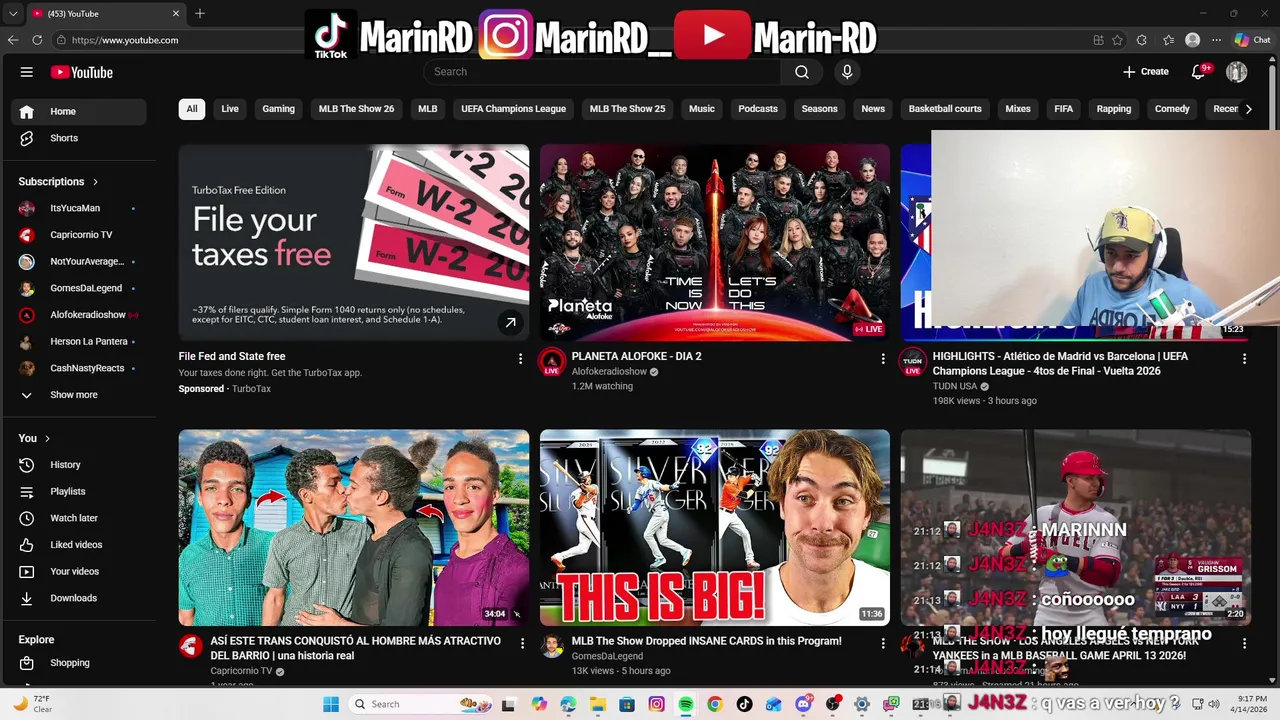The height and width of the screenshot is (720, 1280).
Task: Open Instagram from the taskbar
Action: pyautogui.click(x=657, y=704)
